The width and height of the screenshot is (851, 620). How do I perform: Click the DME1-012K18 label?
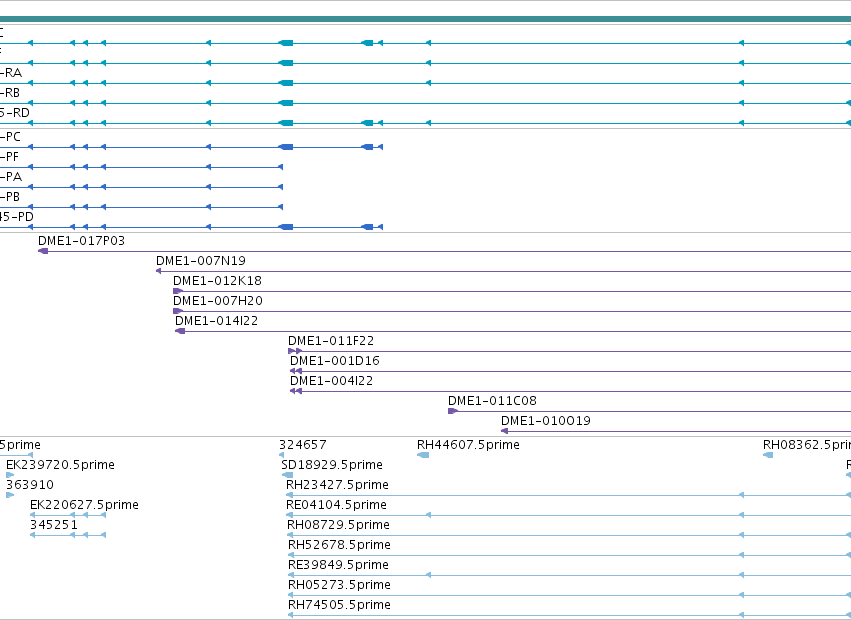[x=217, y=281]
